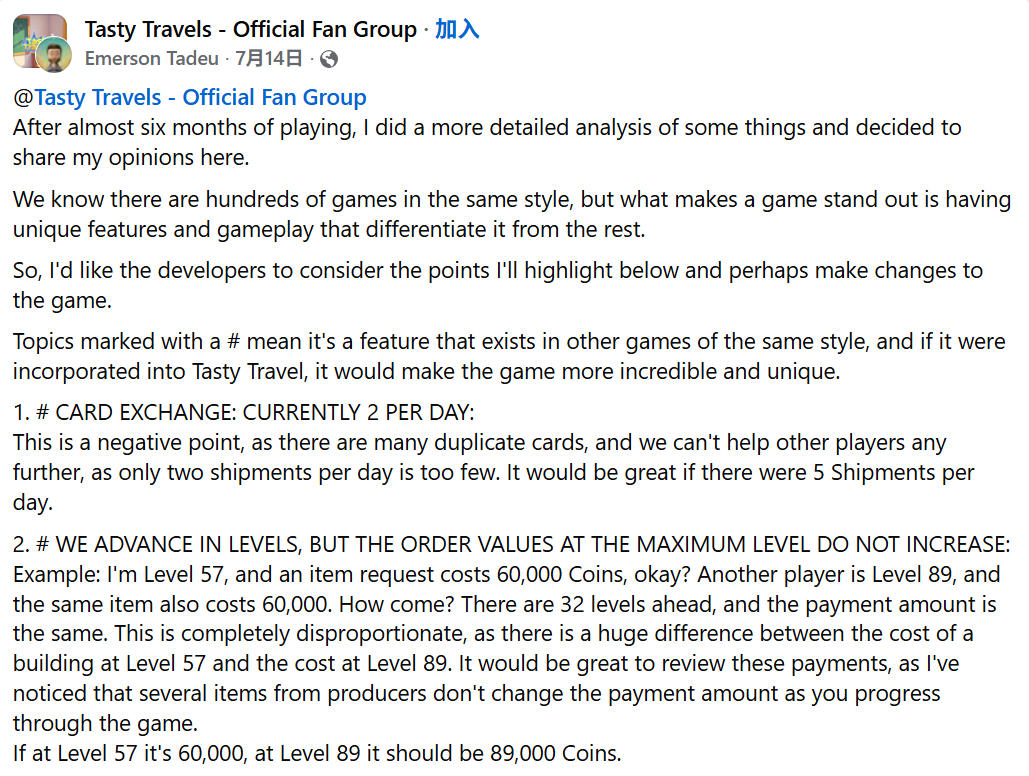This screenshot has height=776, width=1029.
Task: Click the words 'duplicate cards' in post
Action: [511, 442]
